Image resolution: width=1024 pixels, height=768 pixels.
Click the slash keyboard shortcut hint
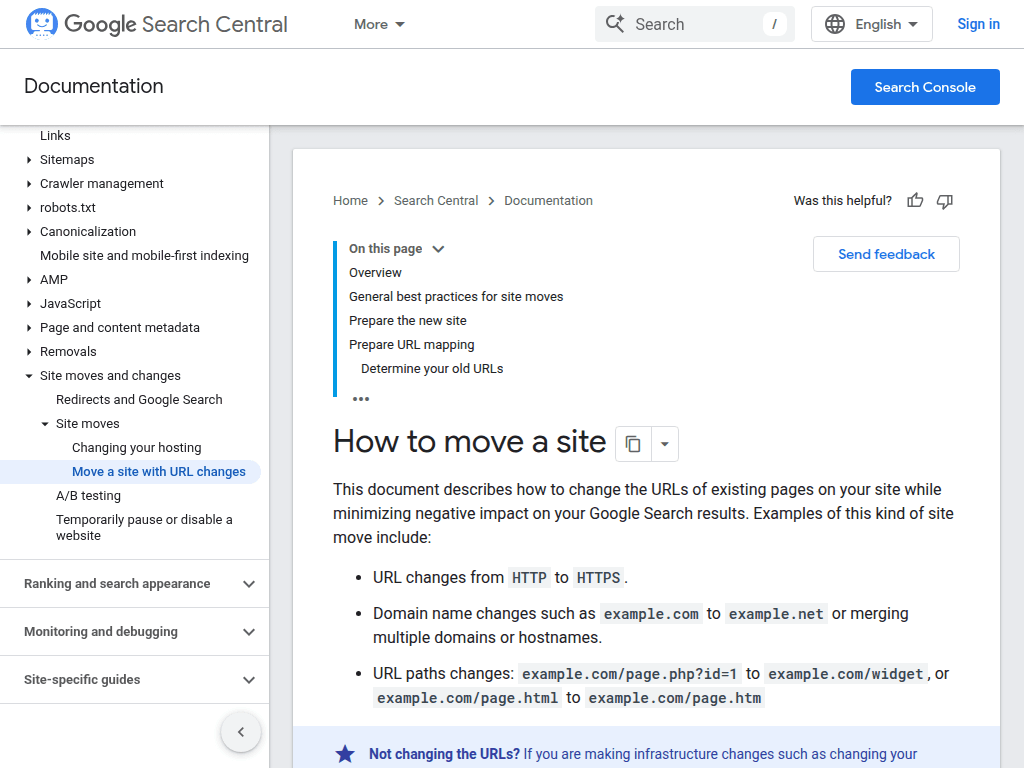775,24
